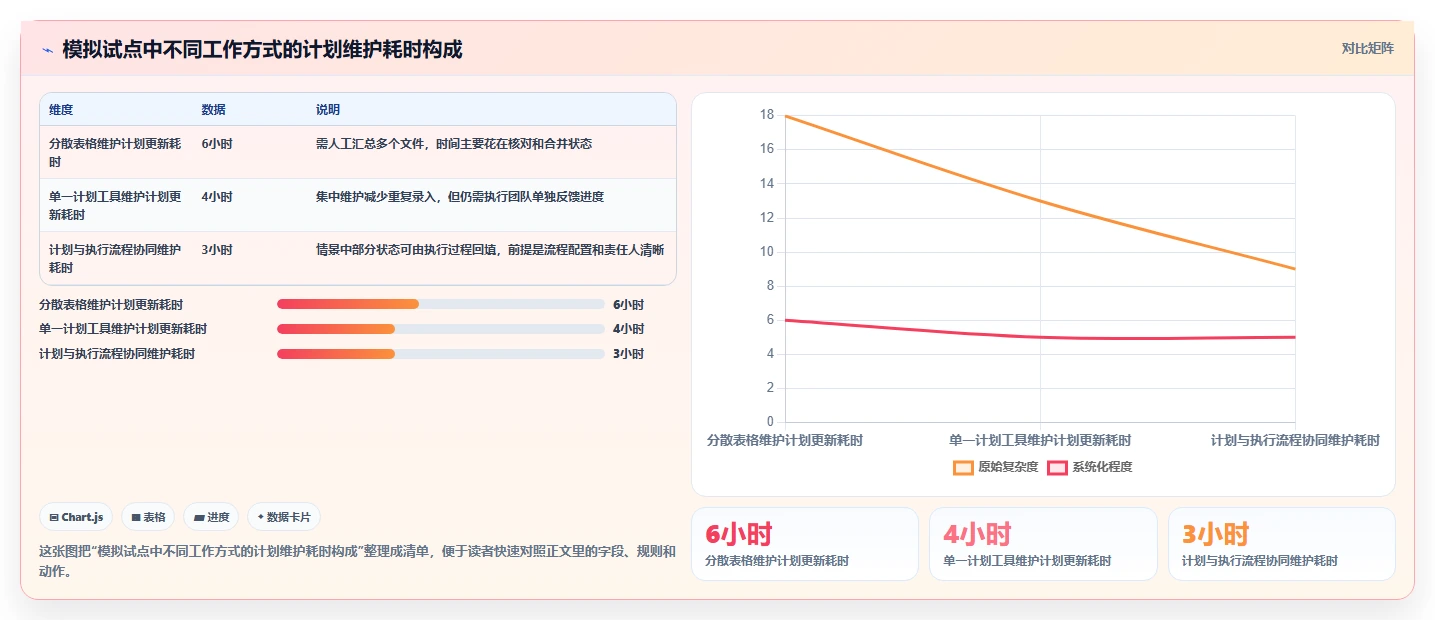Toggle the 原始复杂度 legend entry

(x=995, y=467)
